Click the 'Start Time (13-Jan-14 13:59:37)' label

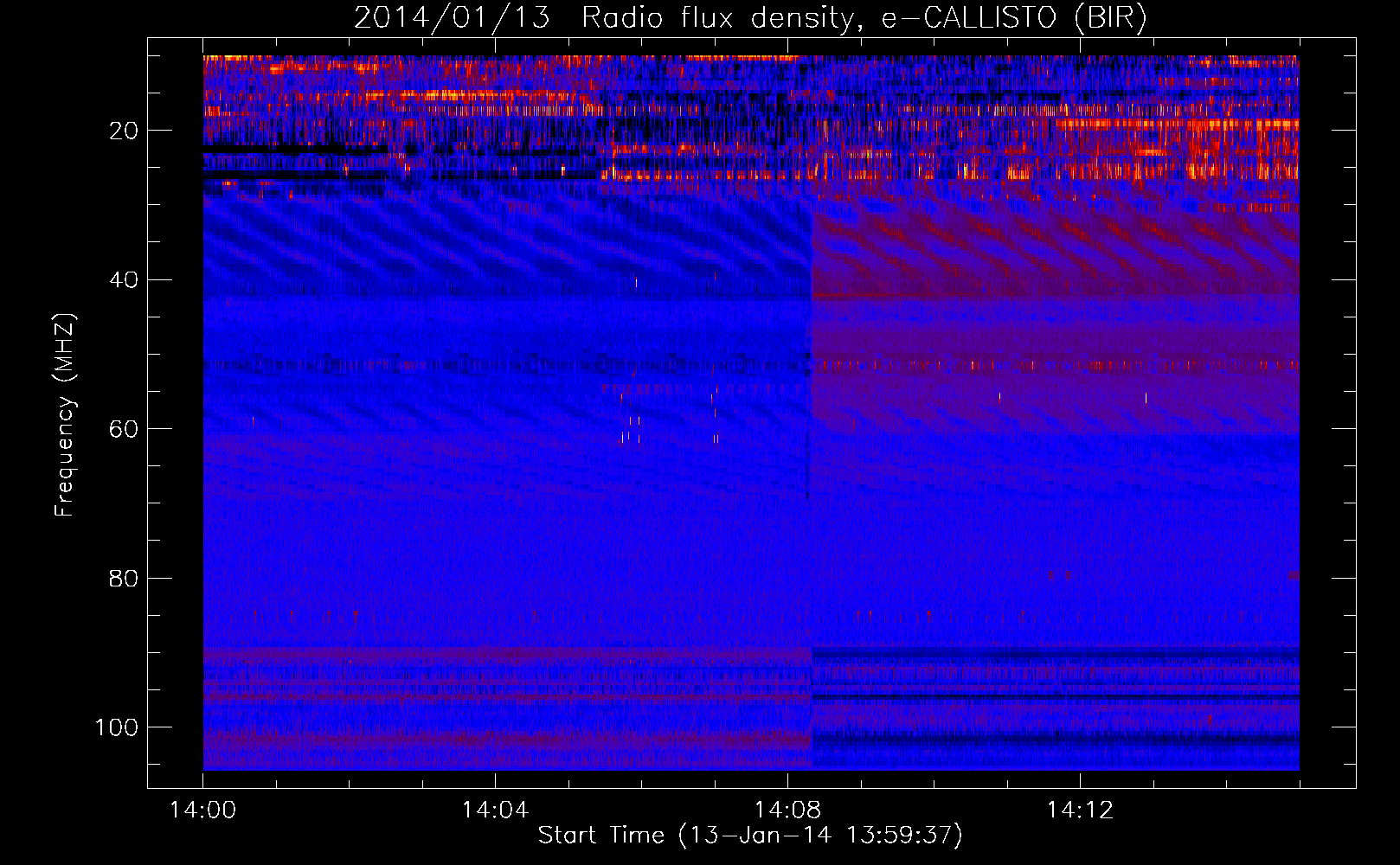[750, 836]
